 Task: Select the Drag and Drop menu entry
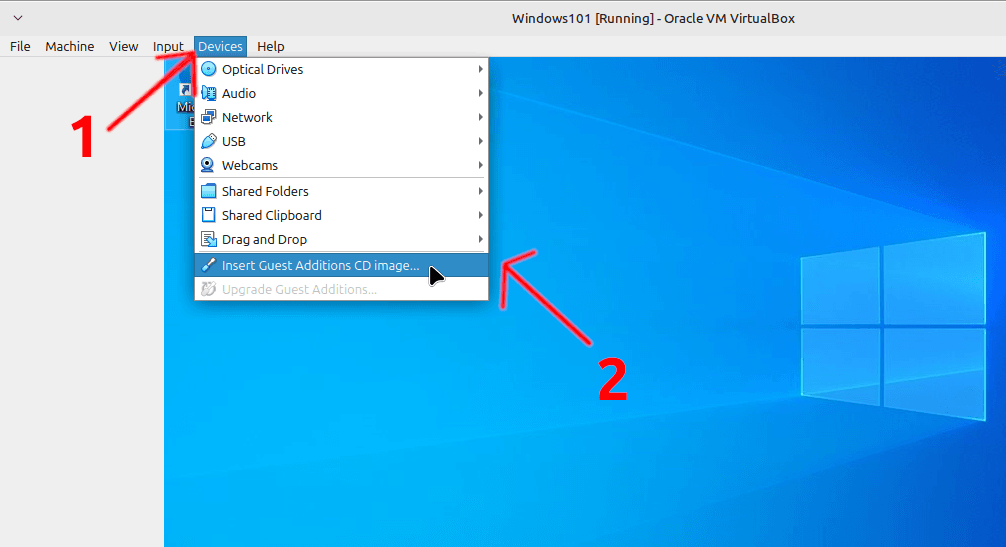[341, 239]
